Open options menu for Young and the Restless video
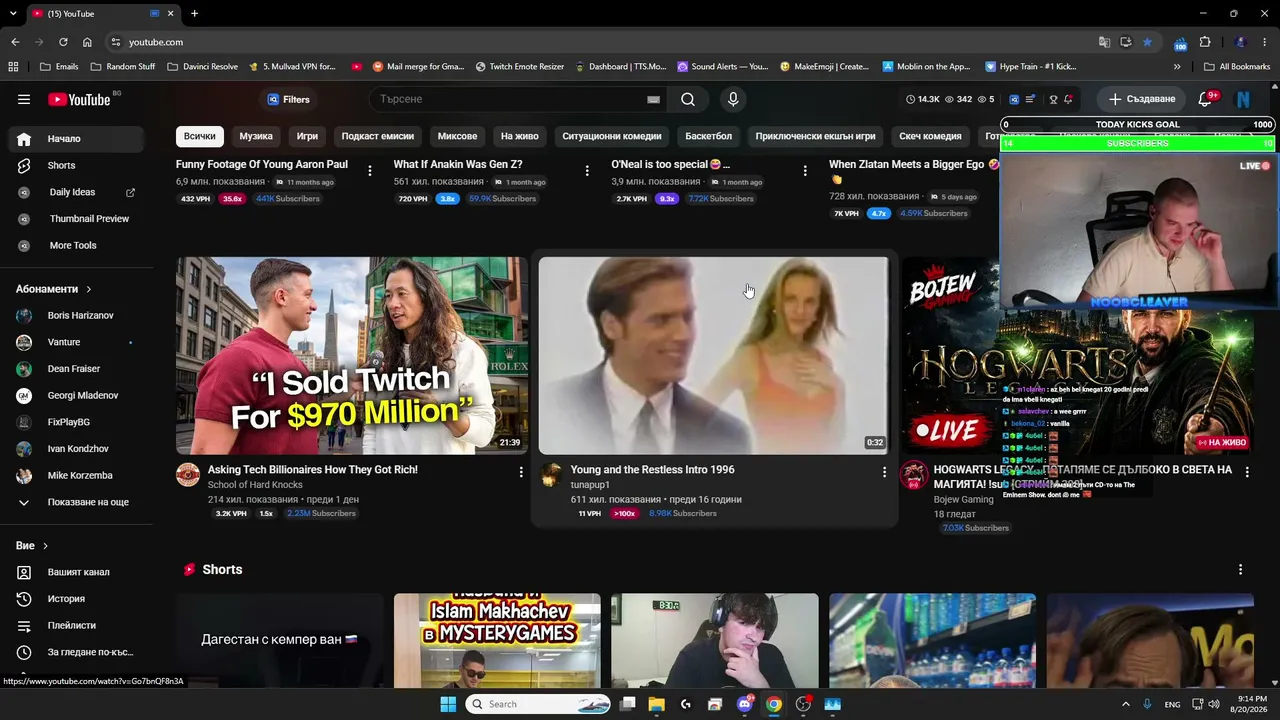Viewport: 1280px width, 720px height. [884, 471]
